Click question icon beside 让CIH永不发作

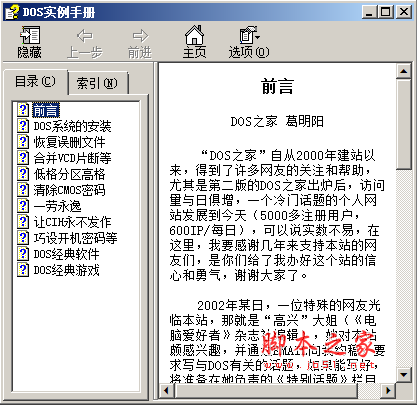[23, 221]
